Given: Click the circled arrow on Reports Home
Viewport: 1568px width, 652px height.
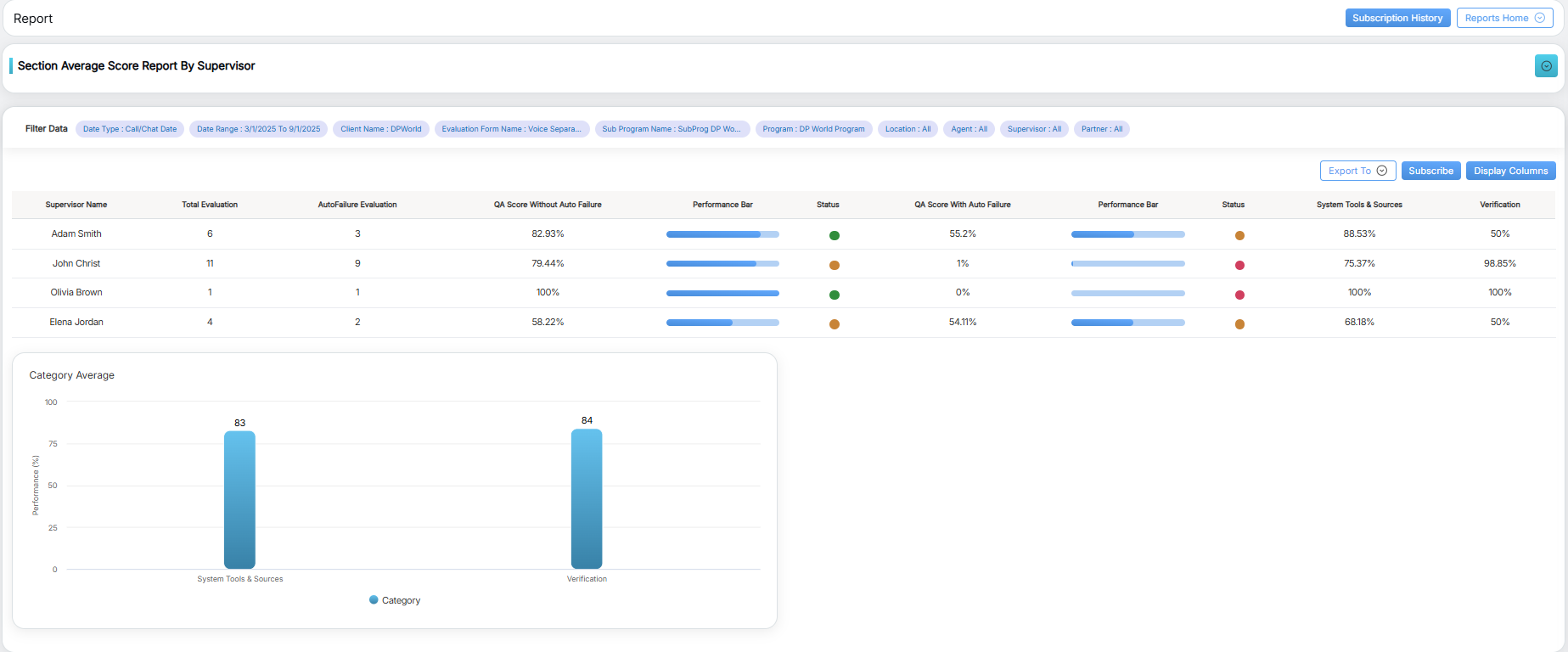Looking at the screenshot, I should (x=1540, y=18).
